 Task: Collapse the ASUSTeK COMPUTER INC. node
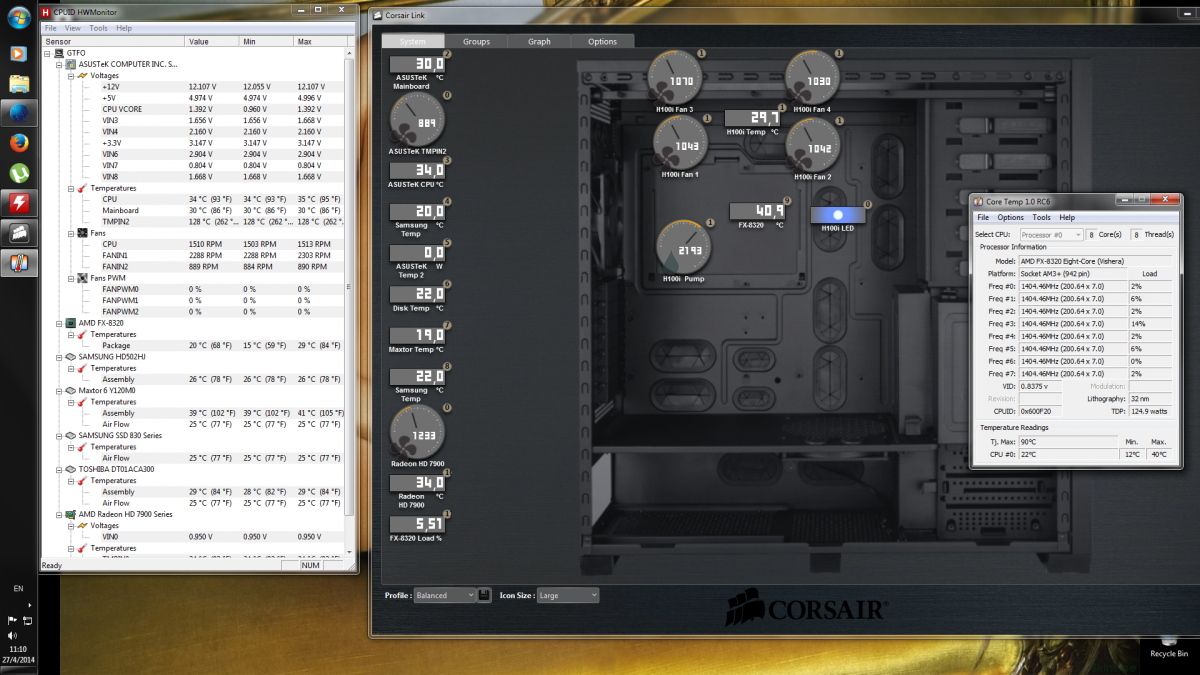point(59,64)
